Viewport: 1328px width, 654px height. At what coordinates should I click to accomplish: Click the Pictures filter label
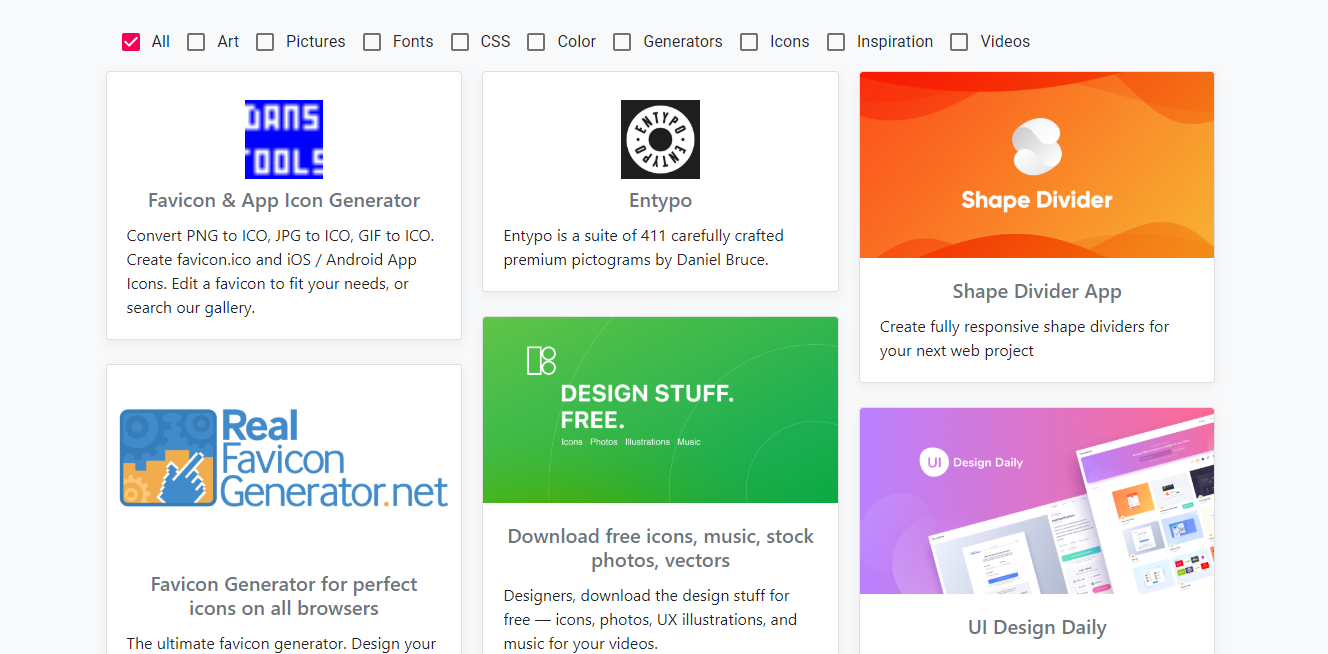316,42
